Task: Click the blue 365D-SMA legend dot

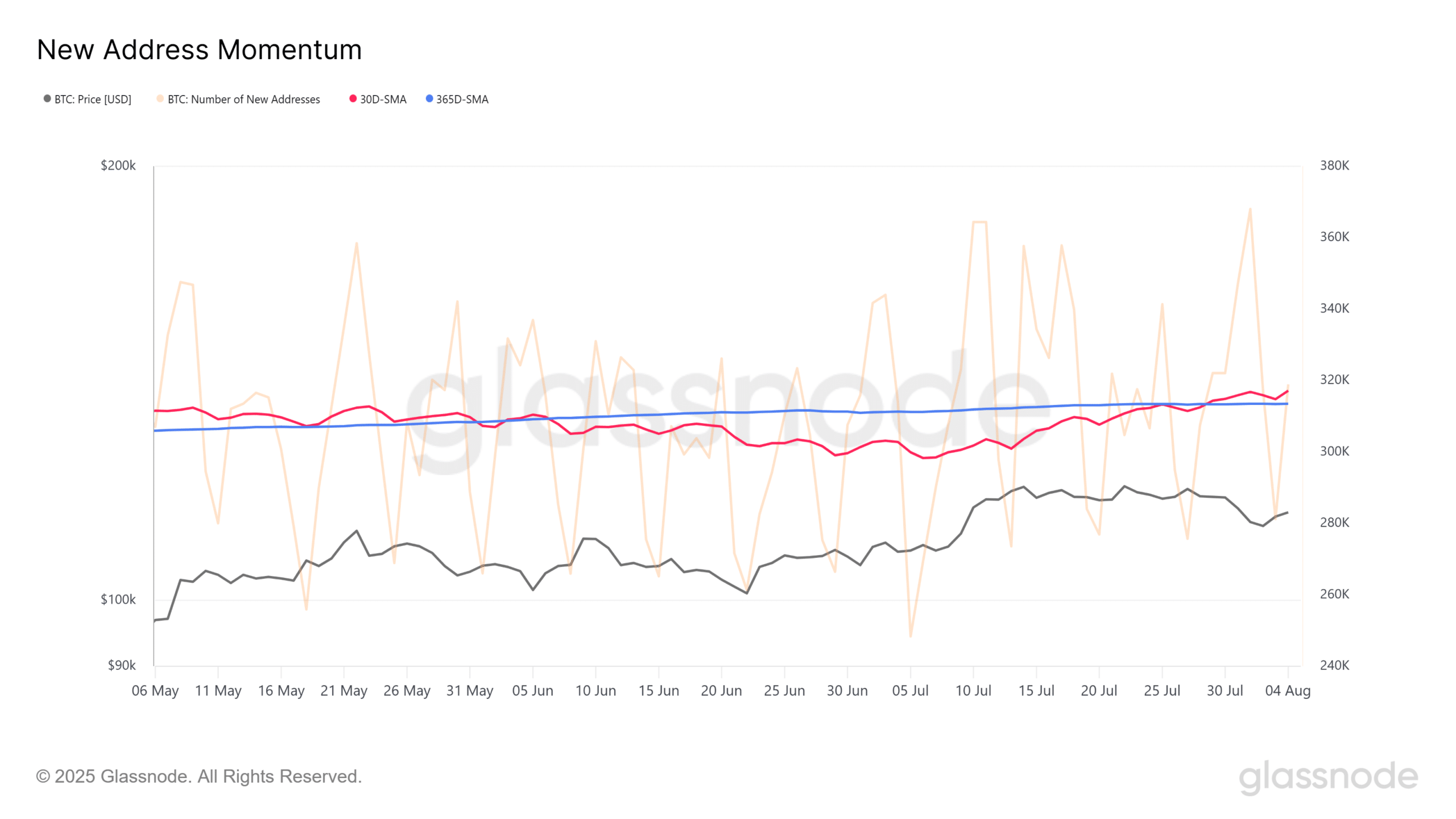Action: tap(429, 99)
